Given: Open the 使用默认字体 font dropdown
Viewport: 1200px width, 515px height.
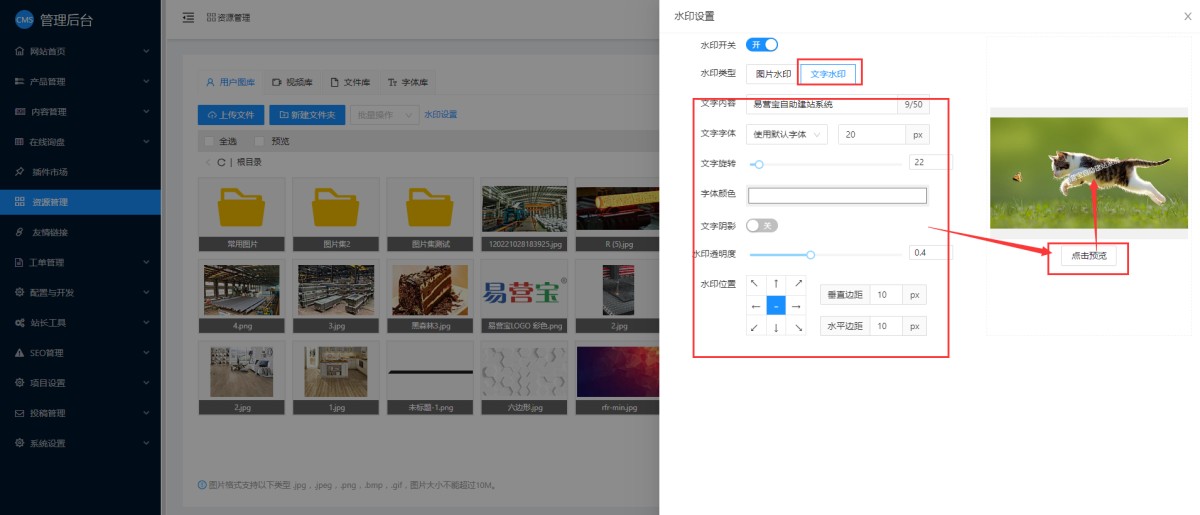Looking at the screenshot, I should click(x=787, y=134).
